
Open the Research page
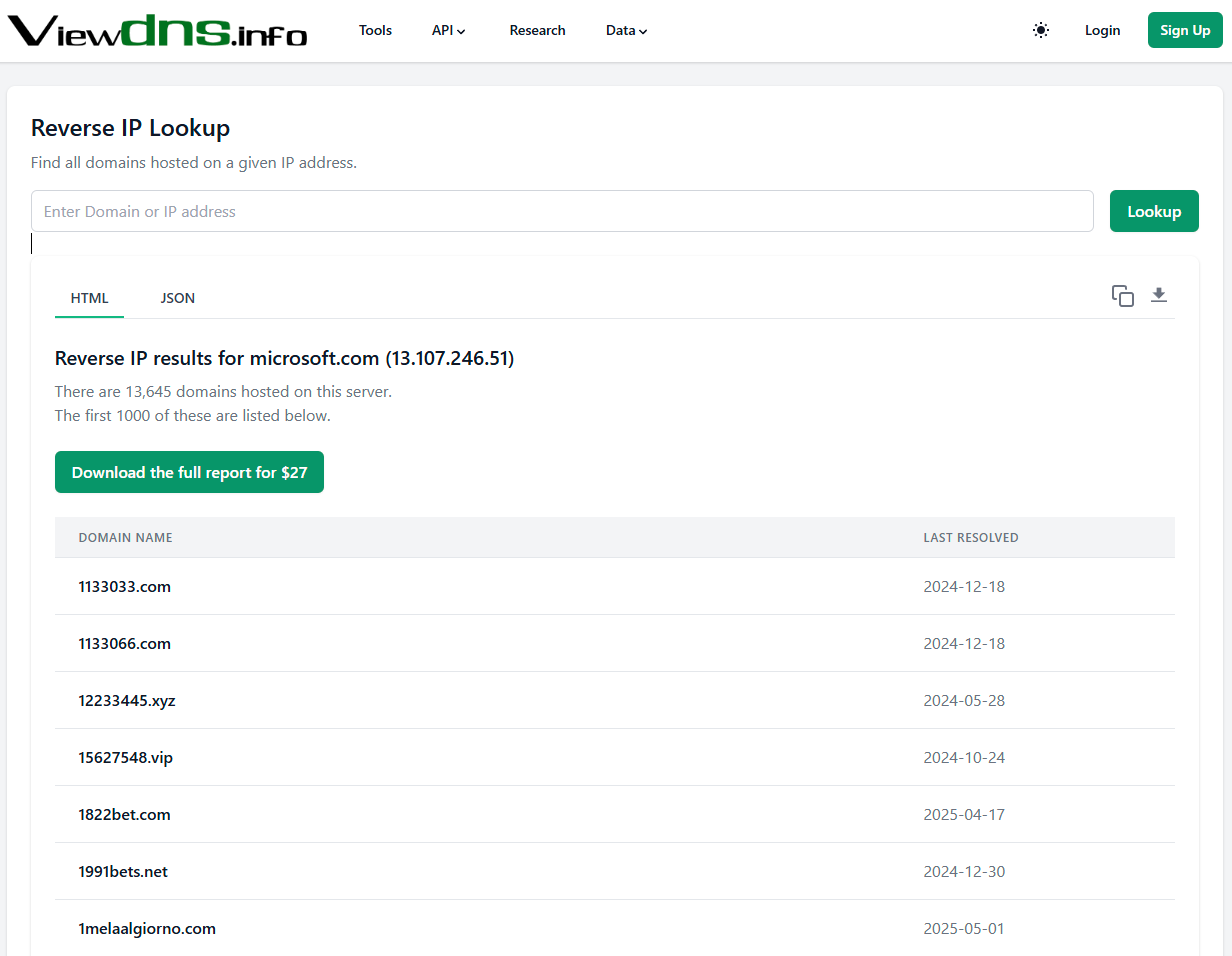pyautogui.click(x=537, y=30)
